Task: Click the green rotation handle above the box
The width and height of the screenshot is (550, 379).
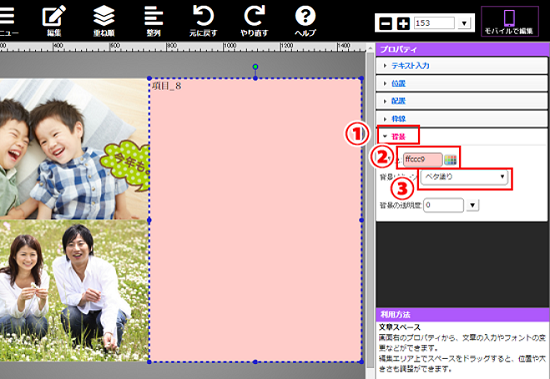Action: click(x=255, y=67)
